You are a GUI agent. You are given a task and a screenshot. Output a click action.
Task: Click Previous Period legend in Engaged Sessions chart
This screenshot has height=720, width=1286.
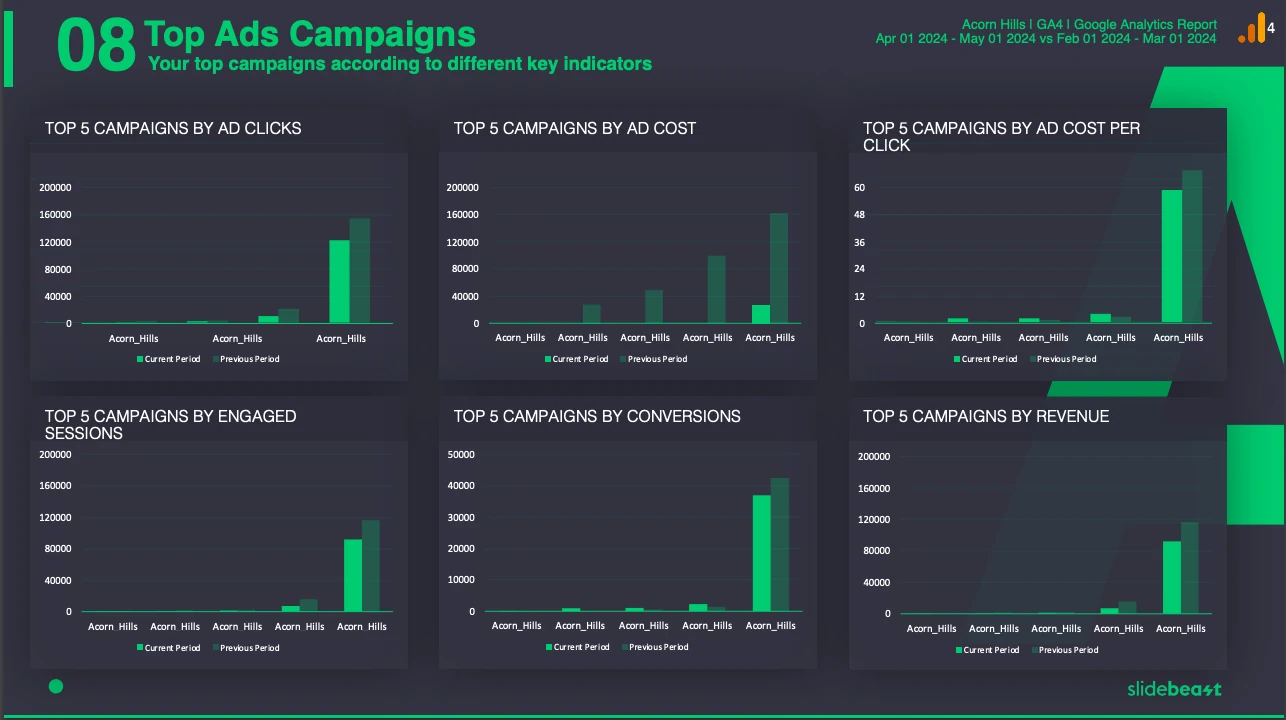[246, 648]
